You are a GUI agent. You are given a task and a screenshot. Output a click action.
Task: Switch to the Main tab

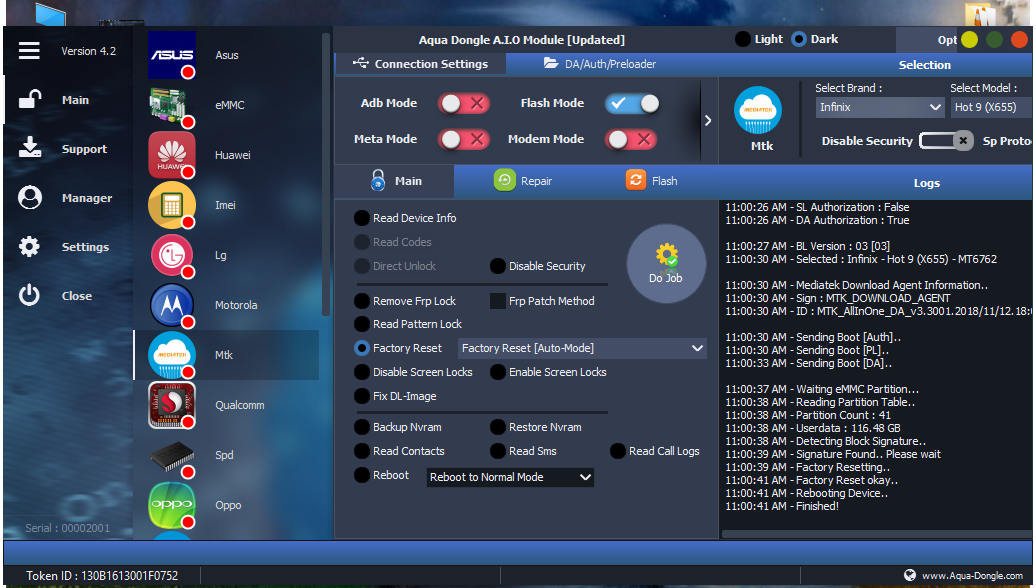394,181
